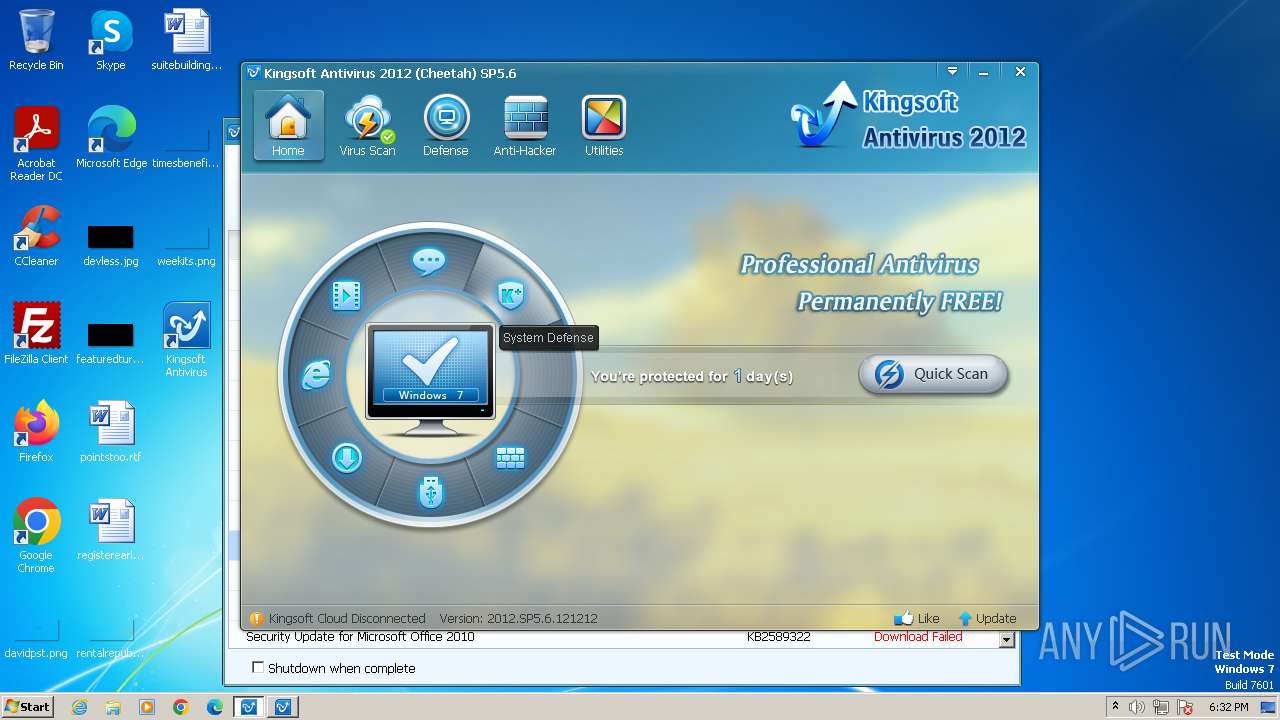
Task: Click the Kingsoft Cloud Disconnected warning icon
Action: pos(256,618)
